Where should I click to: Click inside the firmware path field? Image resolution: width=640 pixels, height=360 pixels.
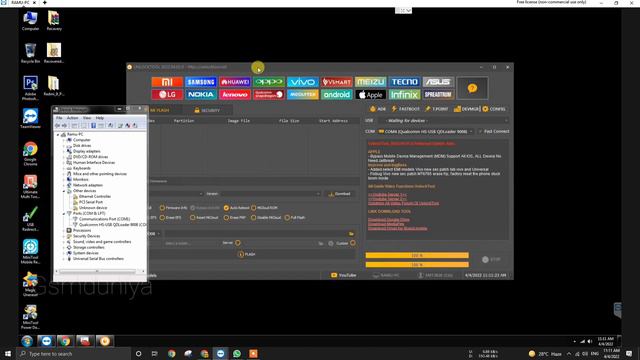point(256,233)
